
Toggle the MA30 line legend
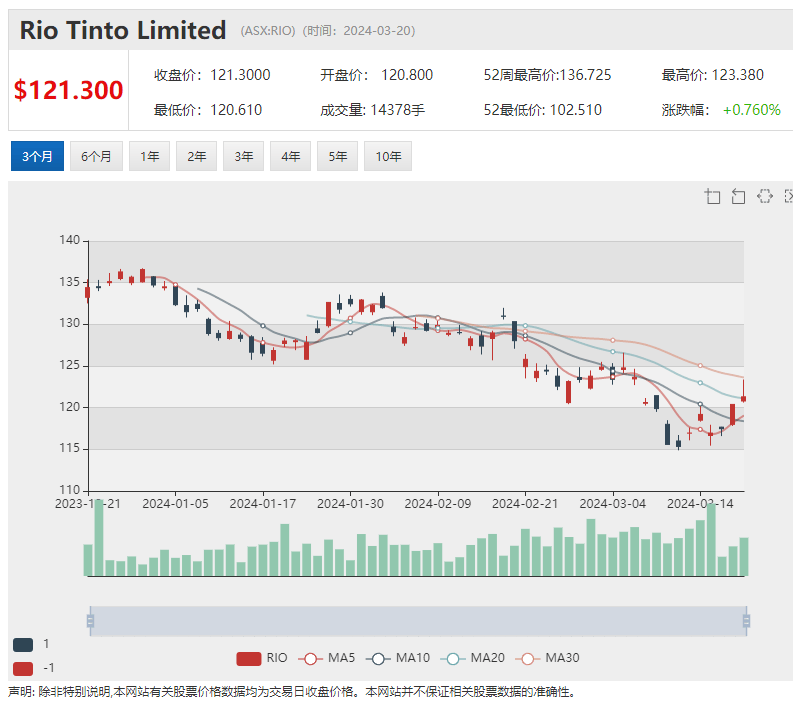point(547,659)
